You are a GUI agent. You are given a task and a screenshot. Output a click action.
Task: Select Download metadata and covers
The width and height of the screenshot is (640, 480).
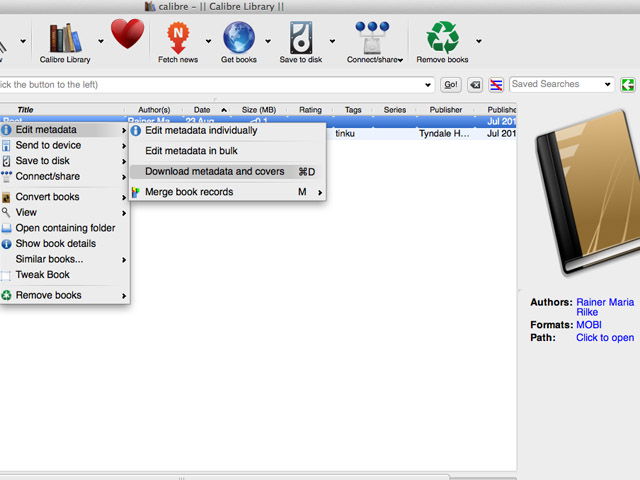pyautogui.click(x=227, y=171)
